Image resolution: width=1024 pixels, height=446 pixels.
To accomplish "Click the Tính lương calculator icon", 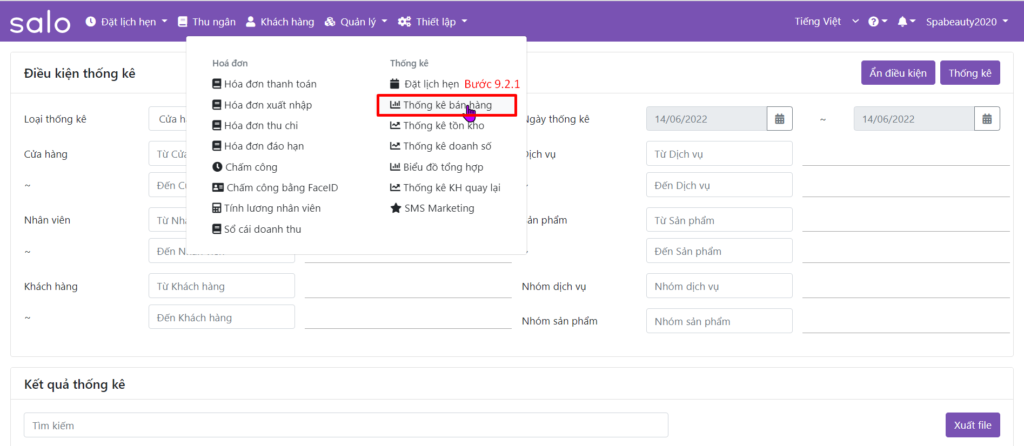I will point(217,208).
